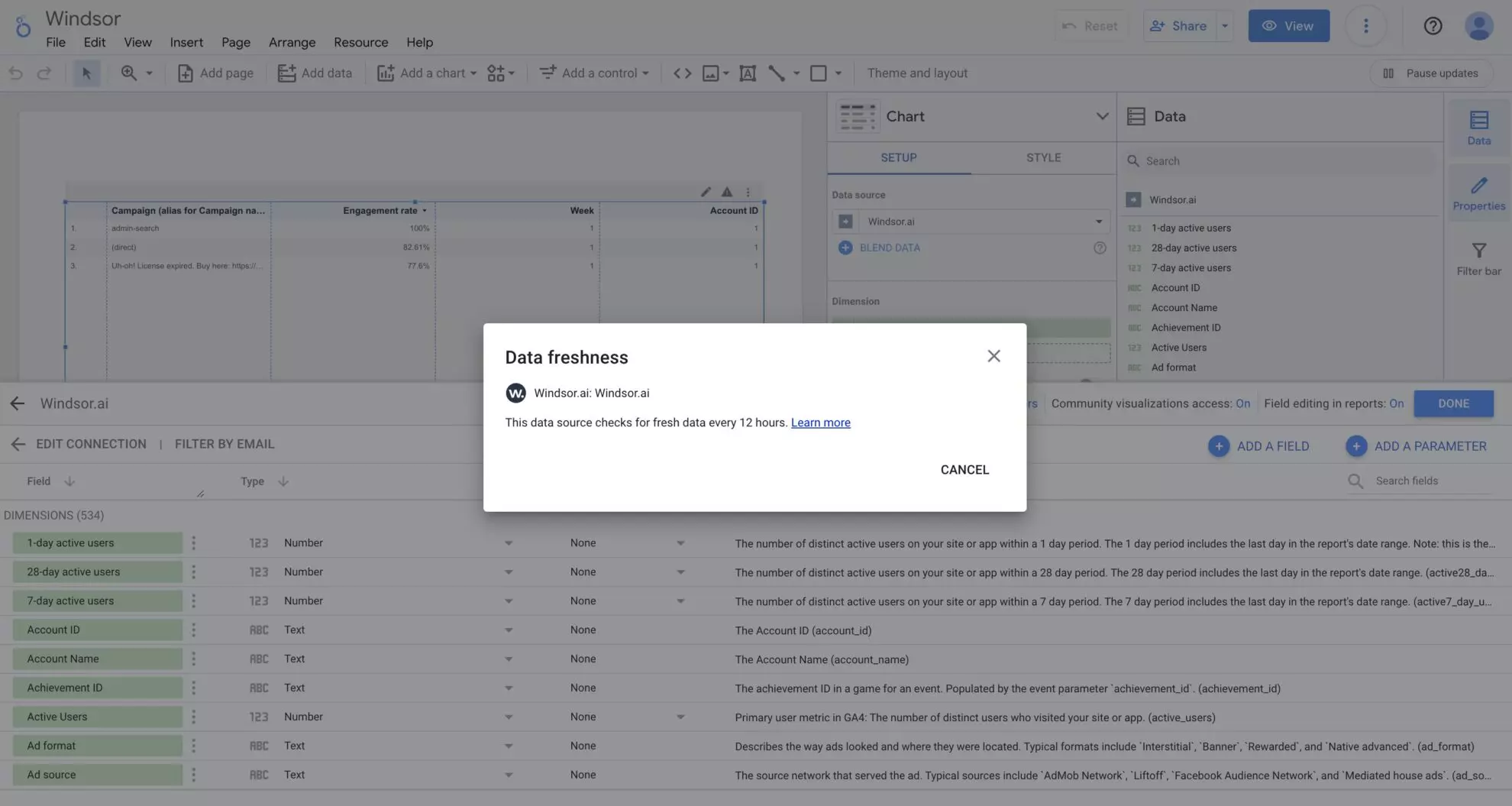Toggle Field editing in reports On
1512x806 pixels.
coord(1396,403)
